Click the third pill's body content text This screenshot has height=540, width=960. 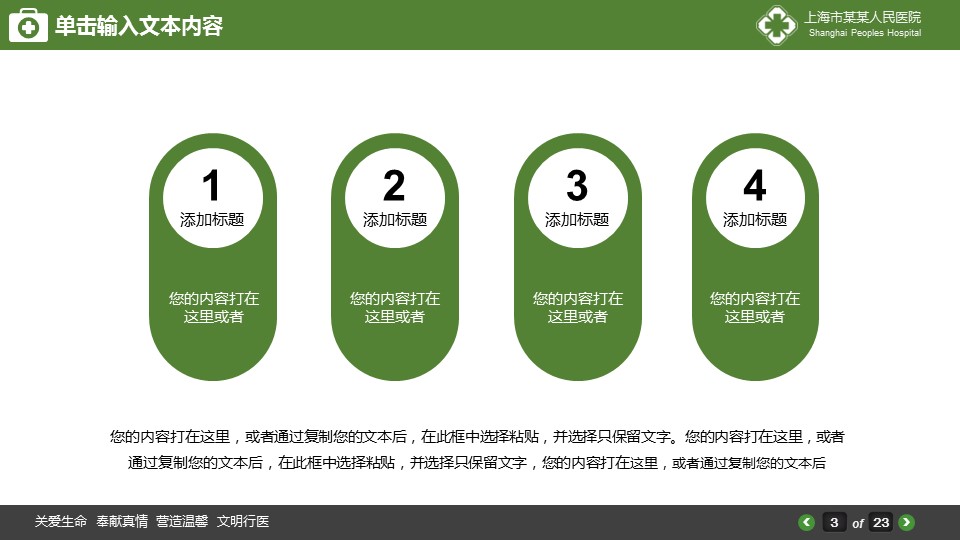[x=577, y=307]
